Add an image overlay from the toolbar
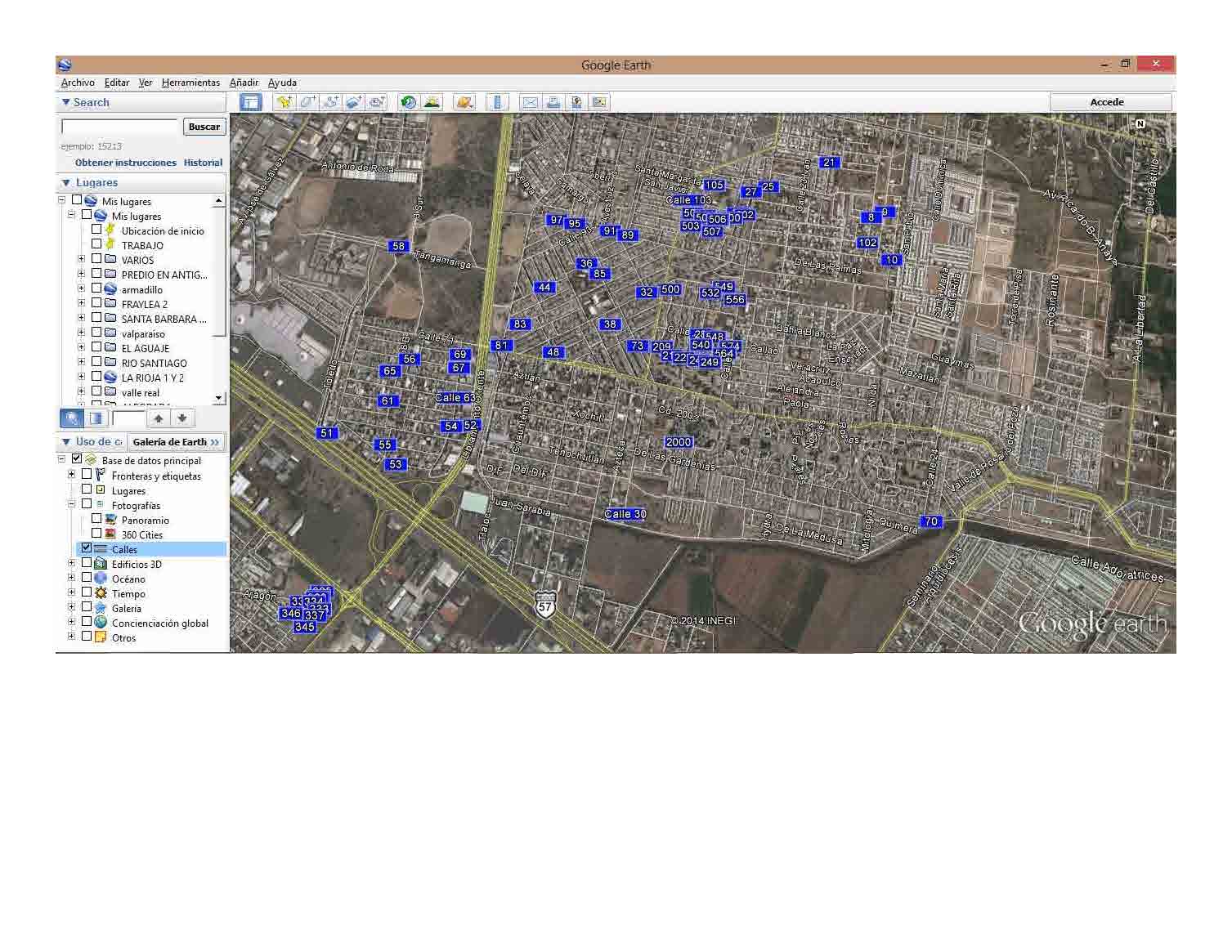 353,102
